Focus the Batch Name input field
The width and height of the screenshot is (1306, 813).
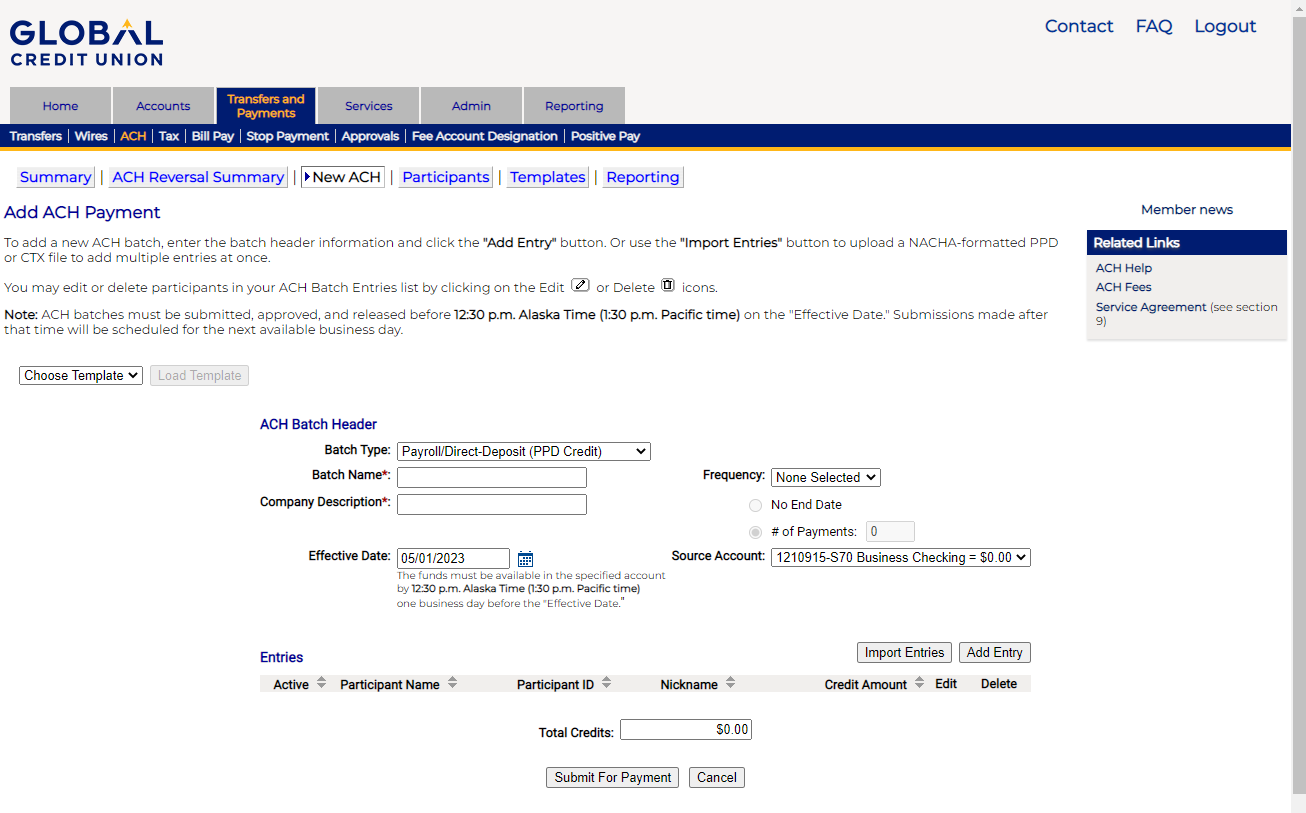coord(492,478)
